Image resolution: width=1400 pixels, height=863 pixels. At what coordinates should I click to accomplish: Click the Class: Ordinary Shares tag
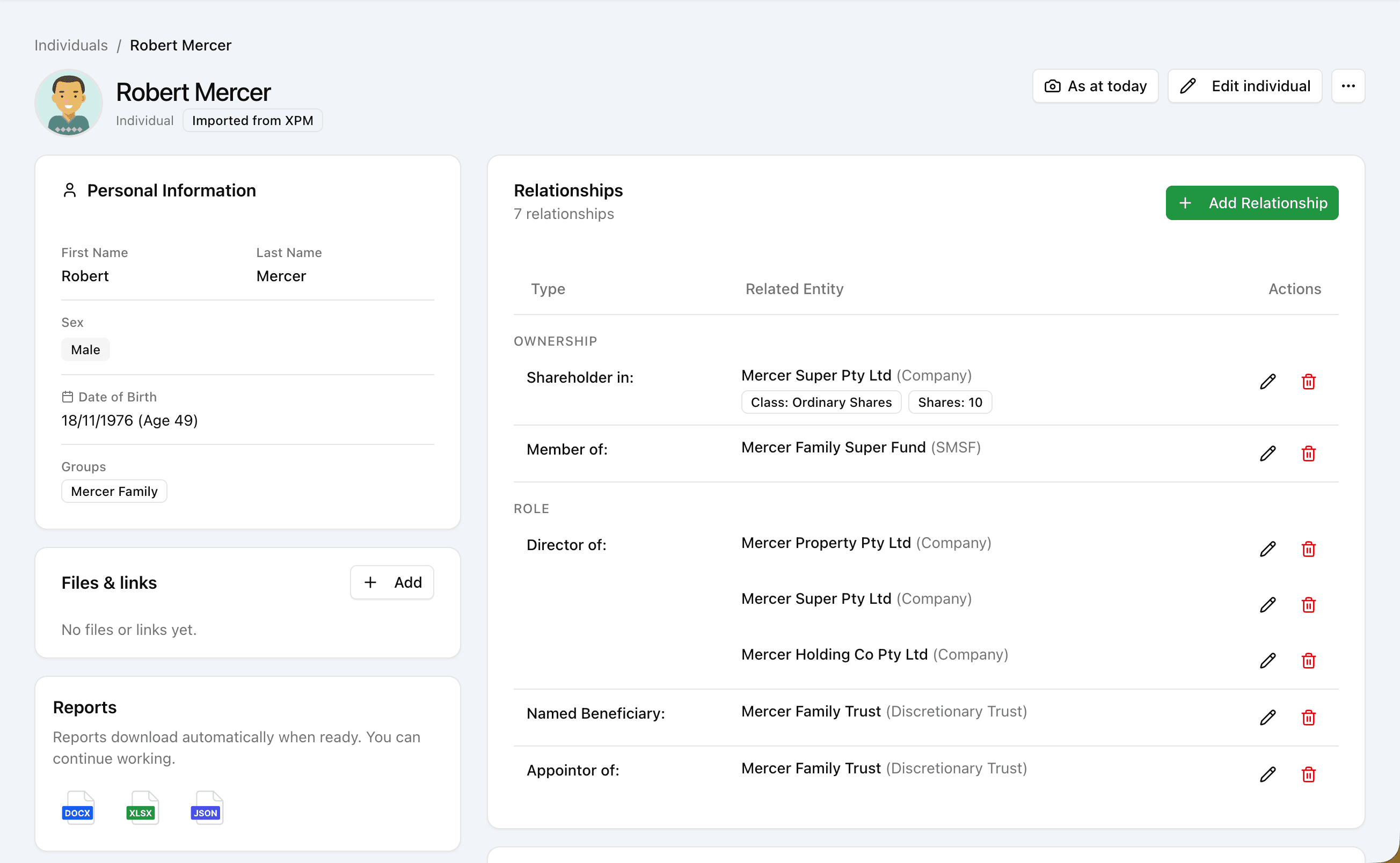(x=821, y=402)
